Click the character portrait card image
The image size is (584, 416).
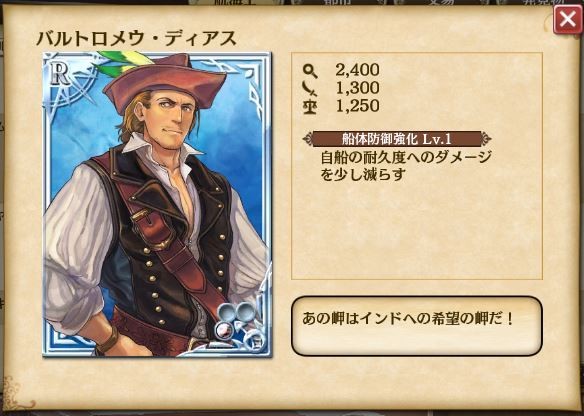[157, 204]
